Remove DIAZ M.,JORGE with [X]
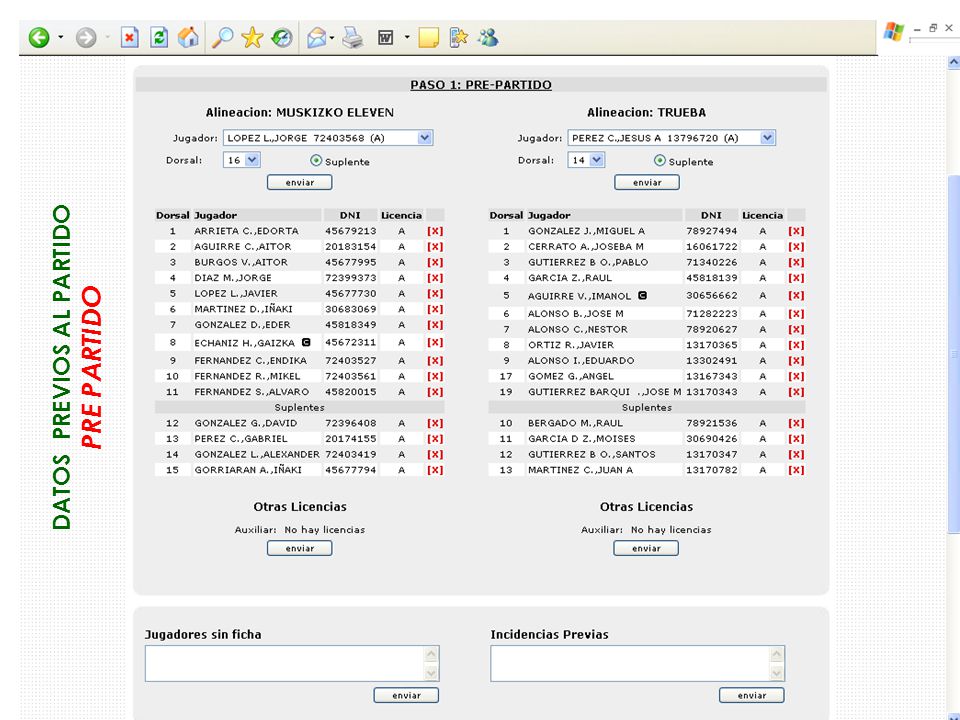 435,278
